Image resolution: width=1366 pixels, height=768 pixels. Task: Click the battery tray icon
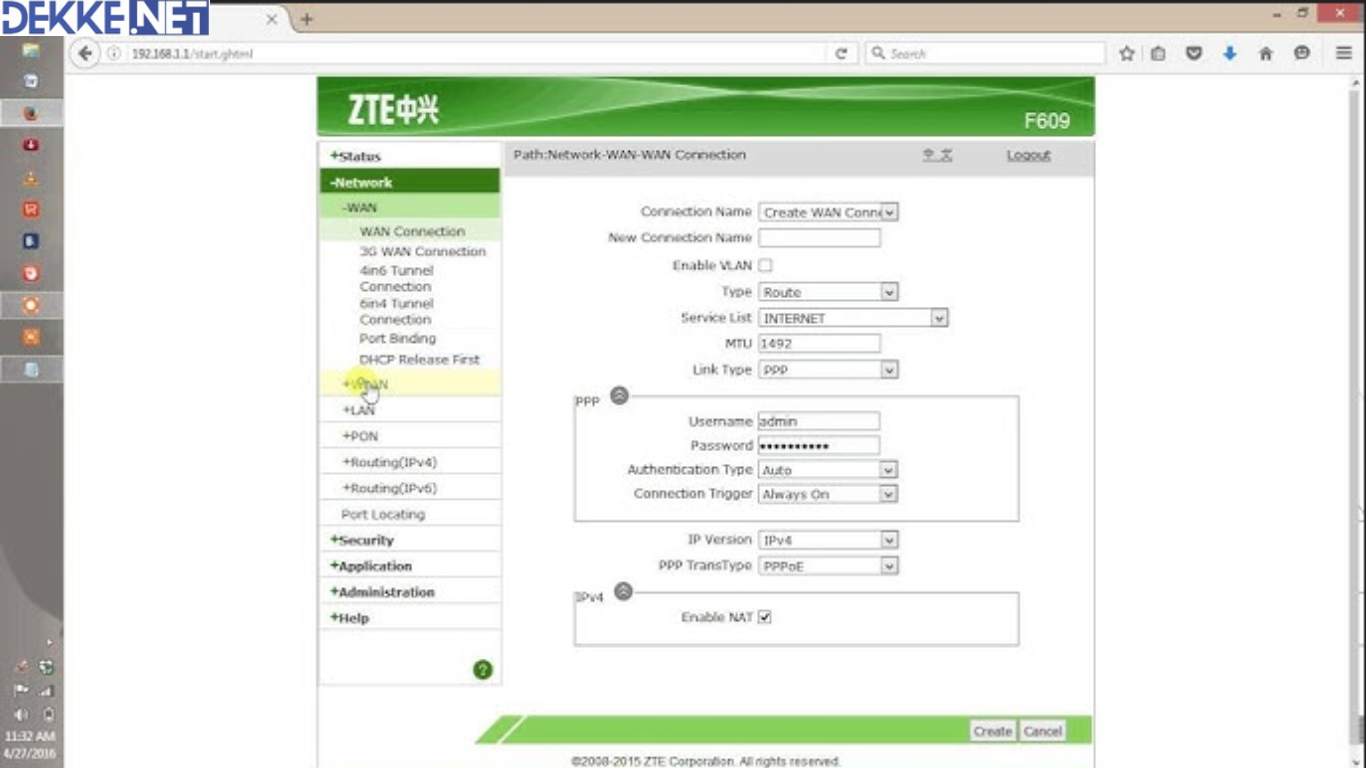[x=48, y=715]
